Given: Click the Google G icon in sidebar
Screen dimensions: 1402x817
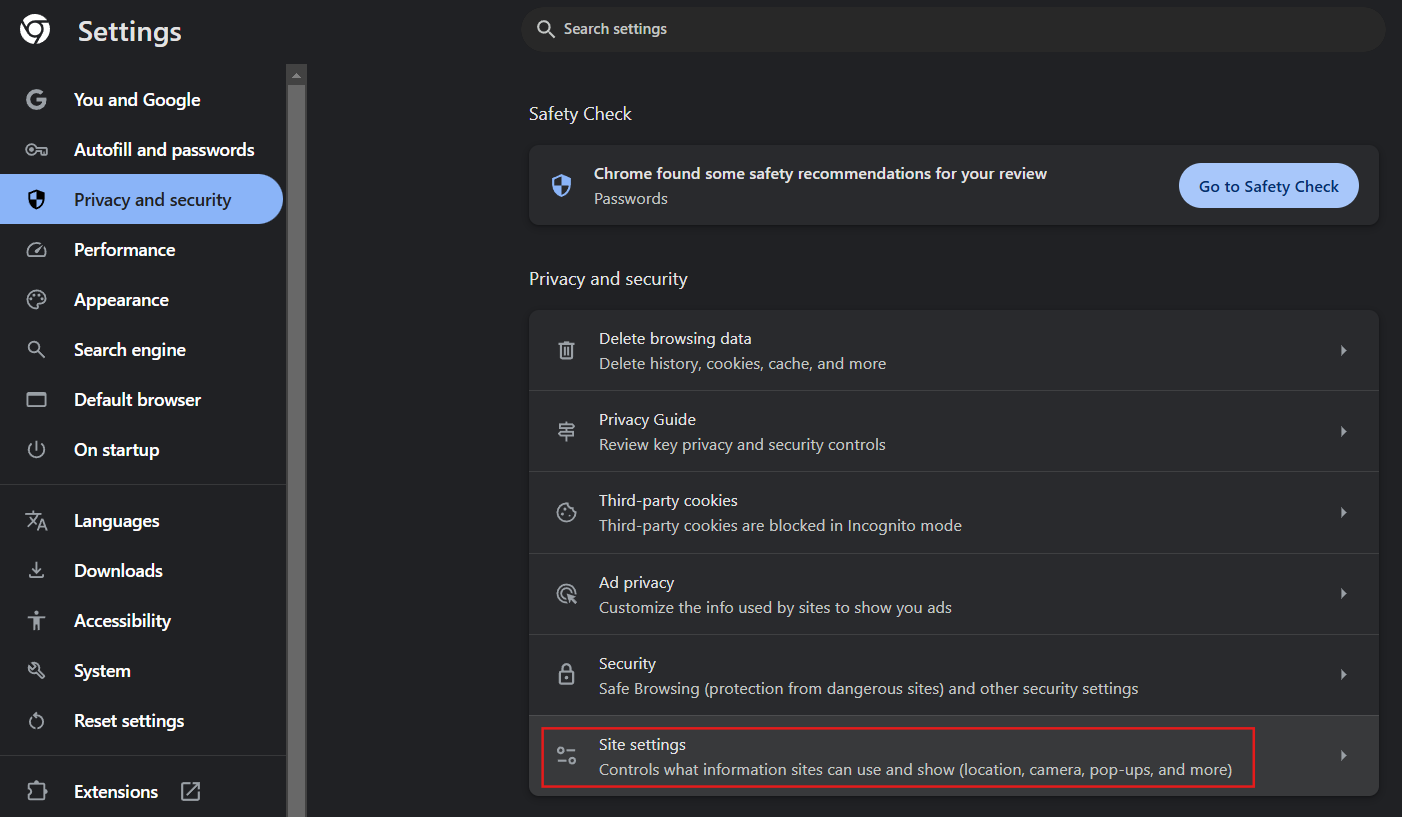Looking at the screenshot, I should coord(37,100).
